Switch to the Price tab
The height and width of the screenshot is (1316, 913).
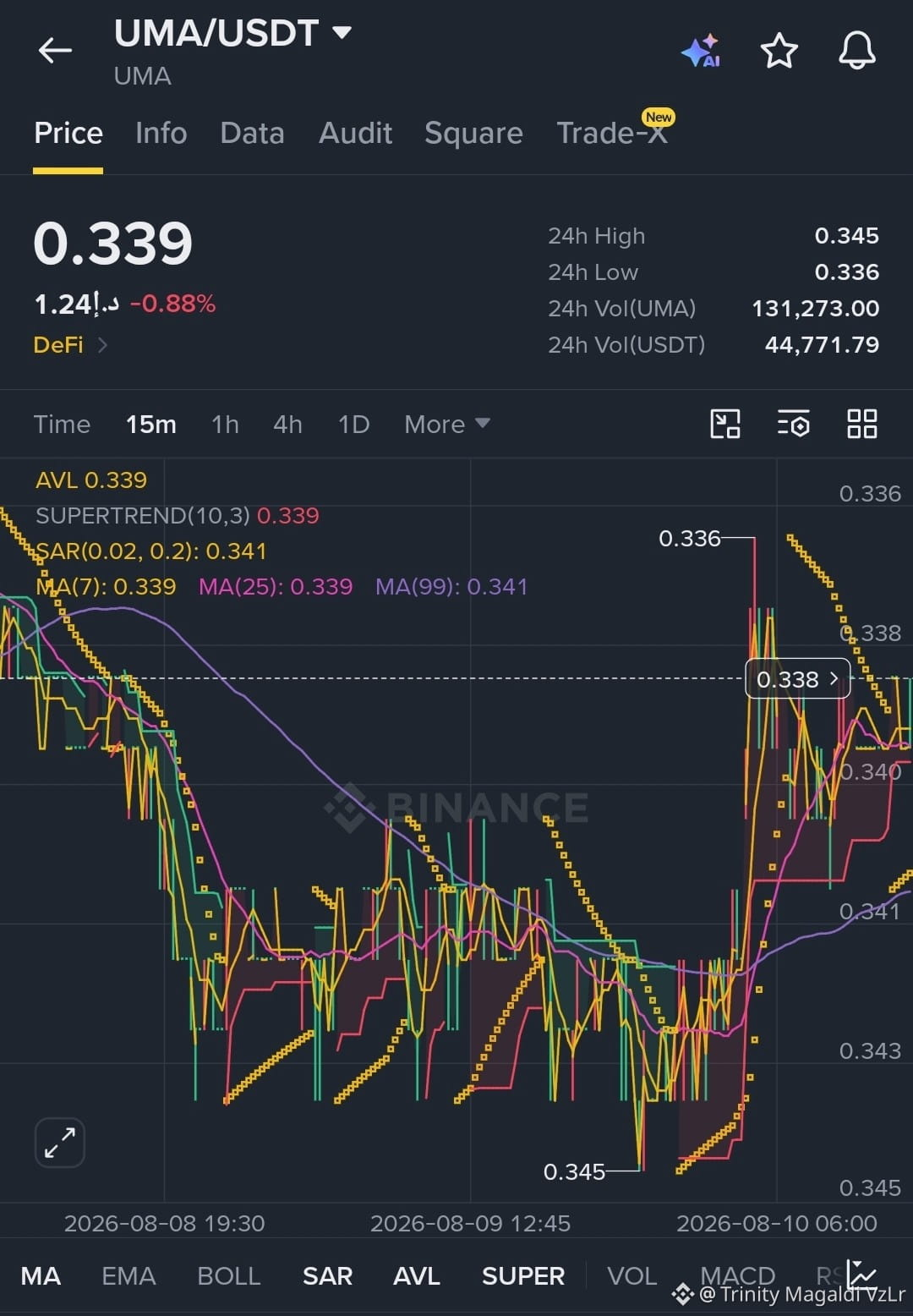click(x=68, y=133)
